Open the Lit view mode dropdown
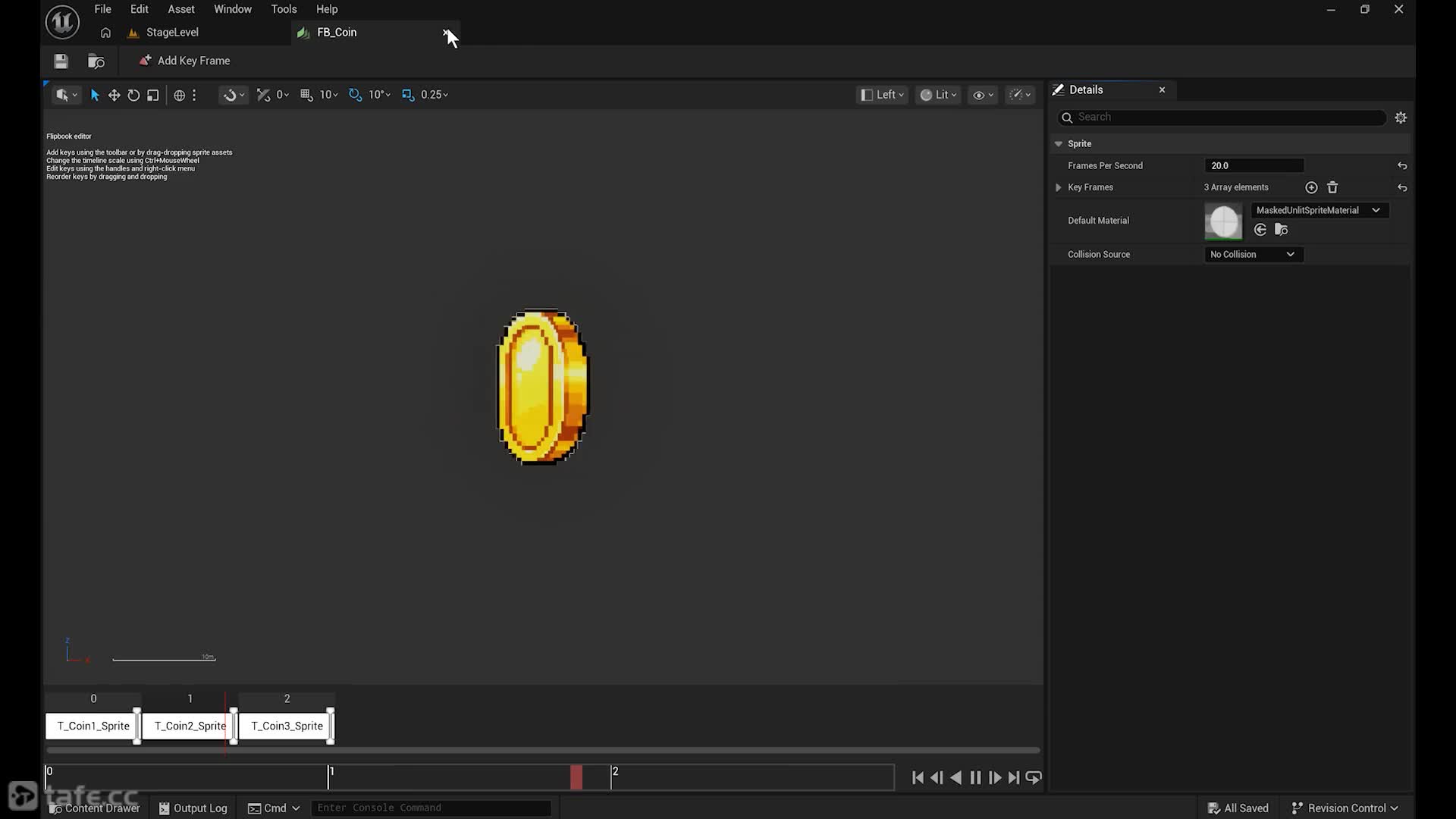This screenshot has height=819, width=1456. pos(938,95)
